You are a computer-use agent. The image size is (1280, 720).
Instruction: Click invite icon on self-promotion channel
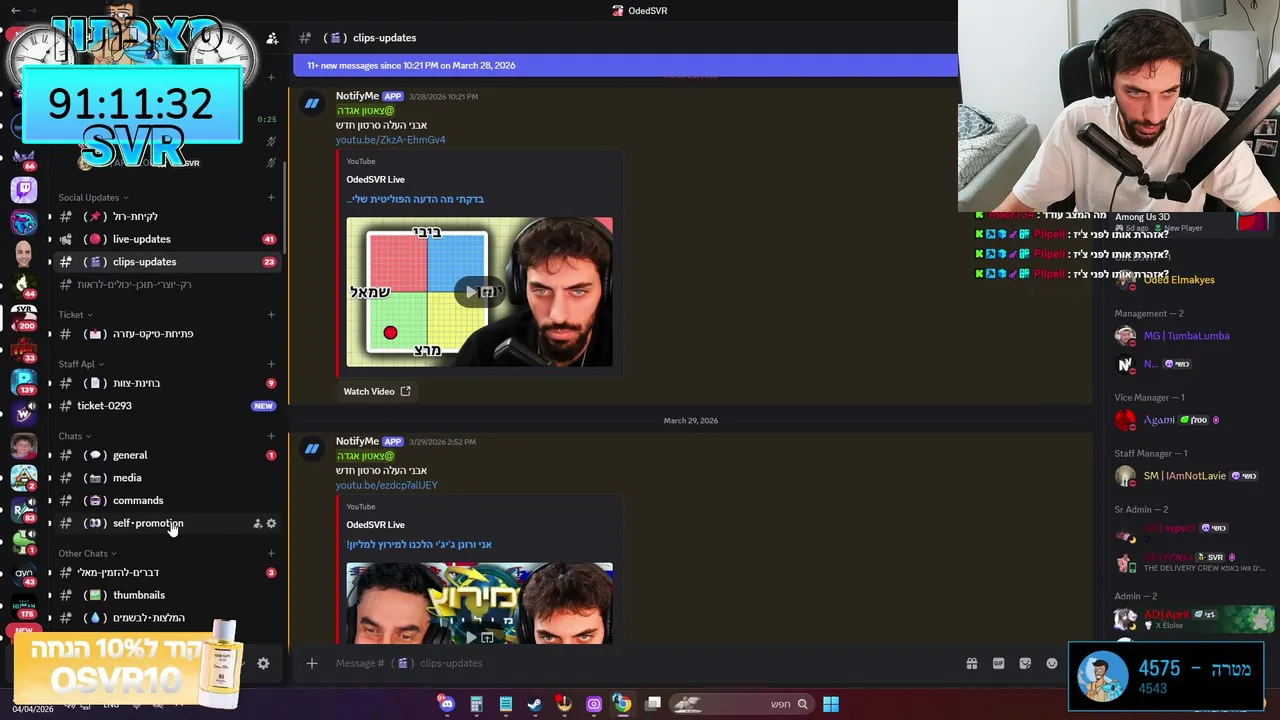[257, 523]
